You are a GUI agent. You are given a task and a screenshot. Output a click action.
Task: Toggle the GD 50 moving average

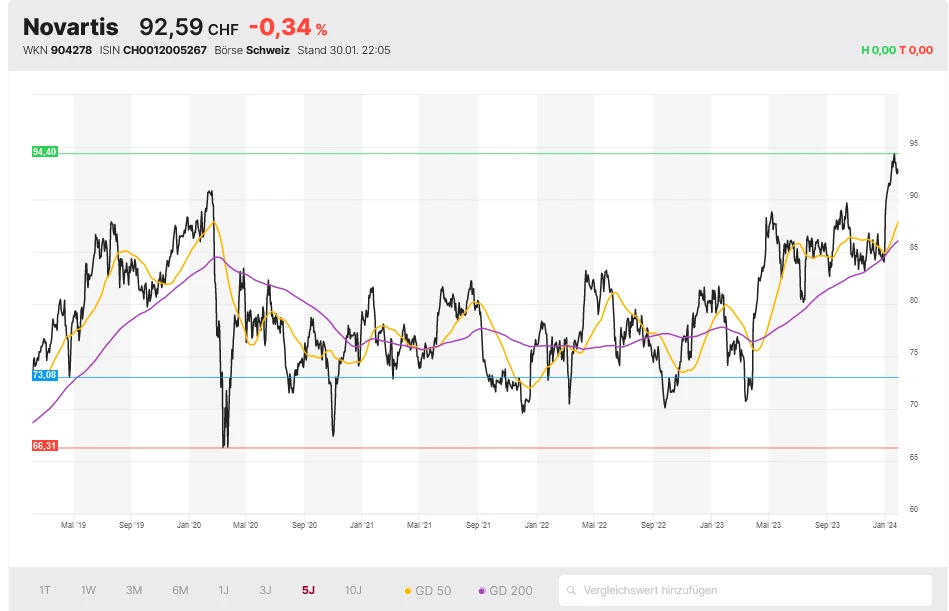[427, 590]
